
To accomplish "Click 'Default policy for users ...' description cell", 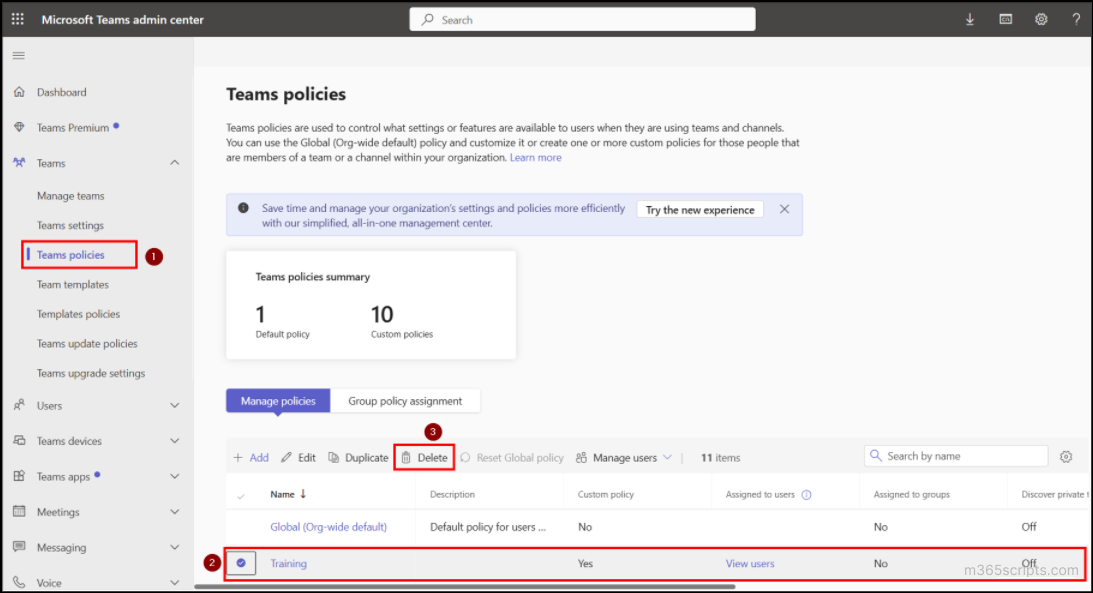I will point(488,527).
